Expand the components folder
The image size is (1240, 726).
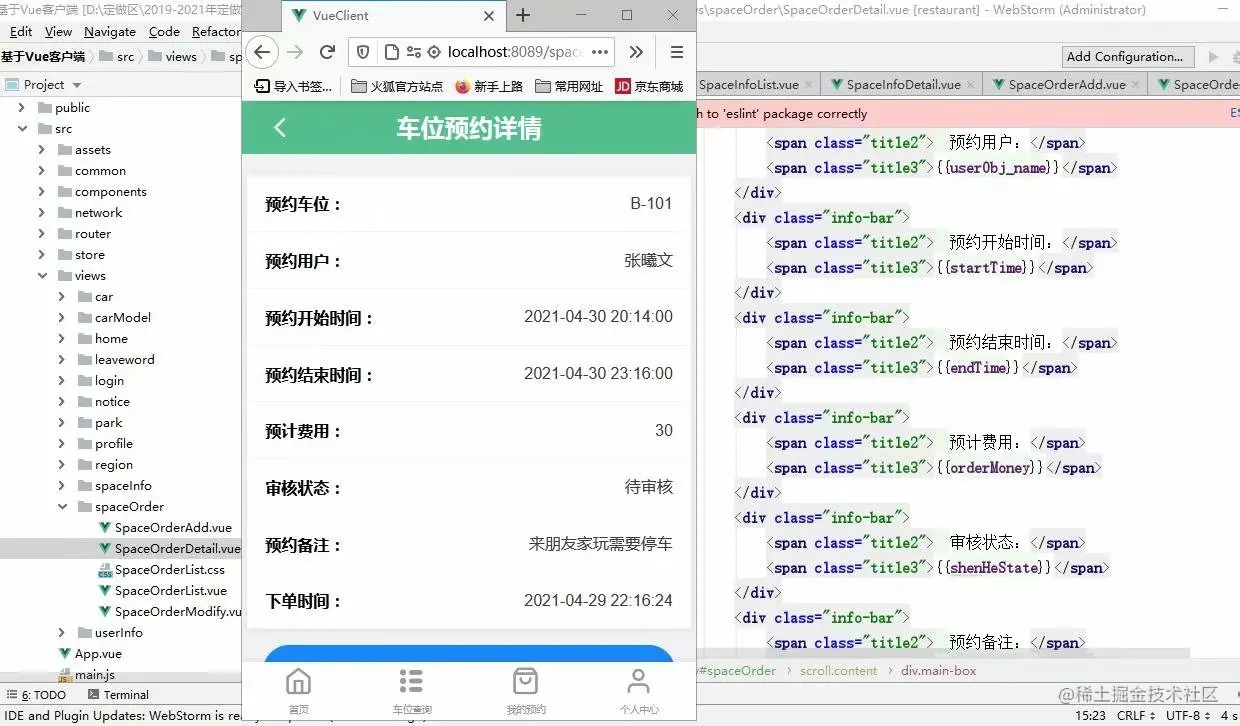point(41,191)
